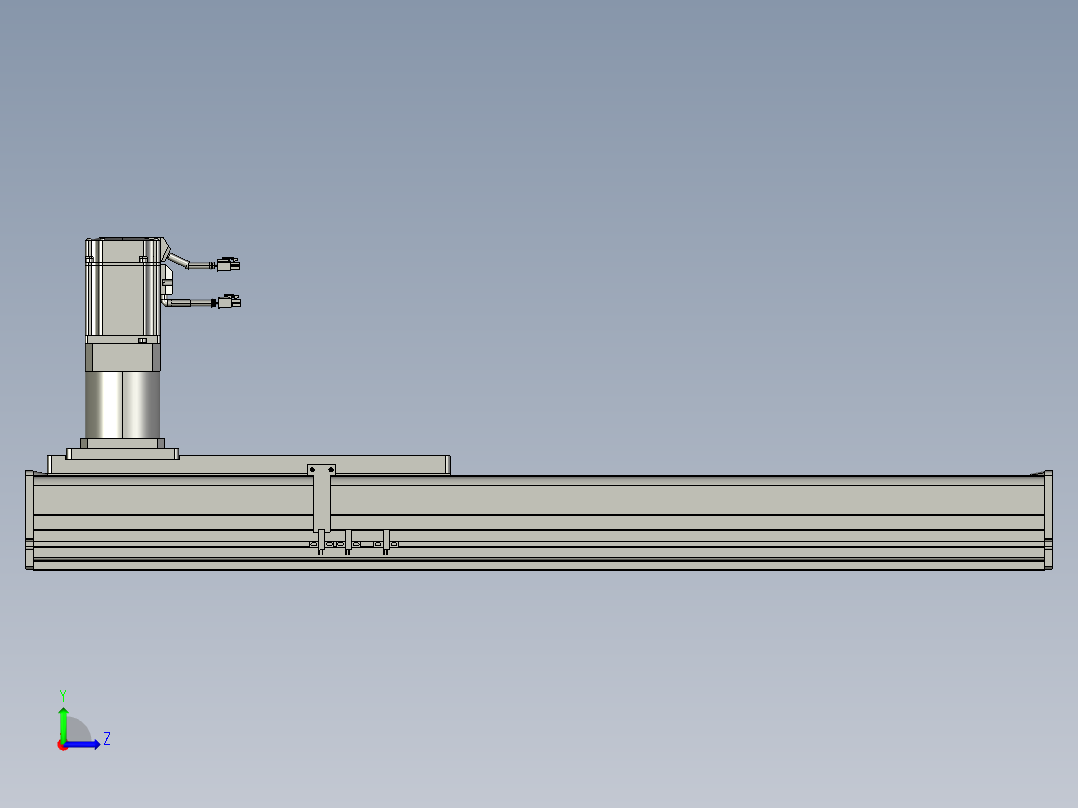Select the left end cap of actuator
1078x808 pixels.
coord(28,520)
